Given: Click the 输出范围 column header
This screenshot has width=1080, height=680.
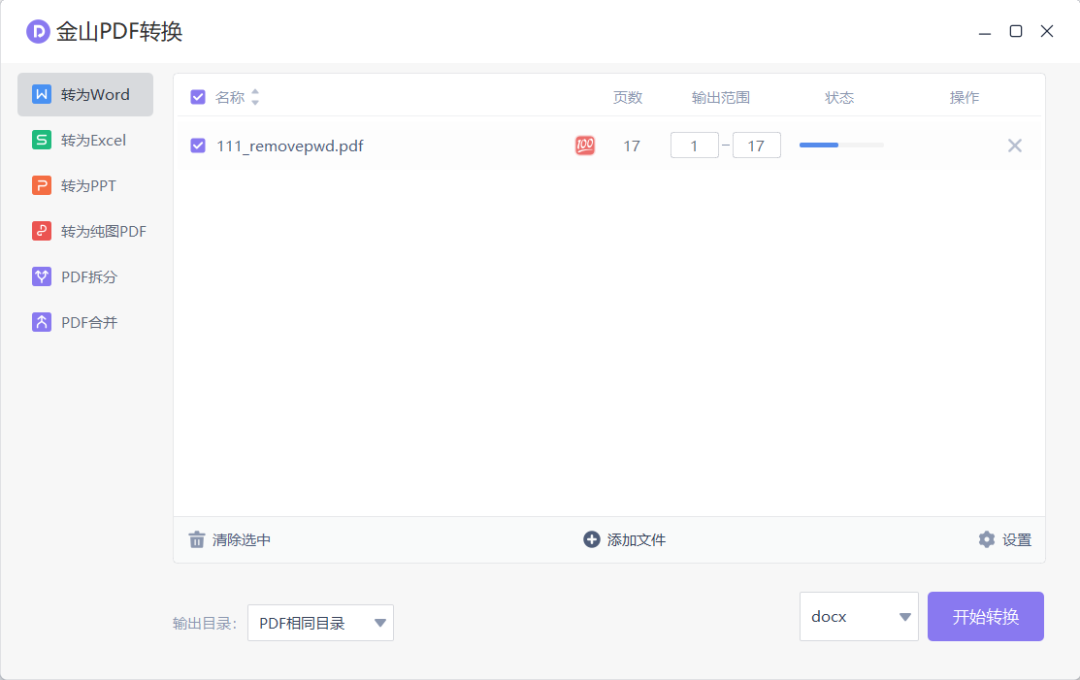Looking at the screenshot, I should click(x=720, y=98).
